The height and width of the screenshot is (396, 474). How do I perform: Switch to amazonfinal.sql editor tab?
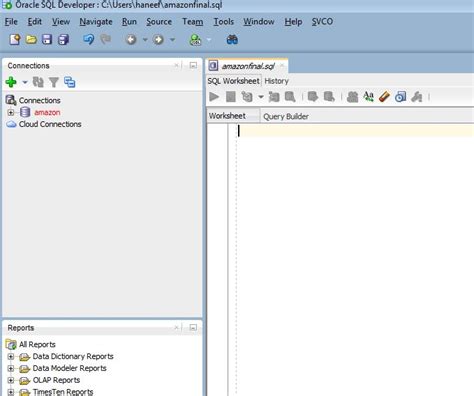coord(248,66)
